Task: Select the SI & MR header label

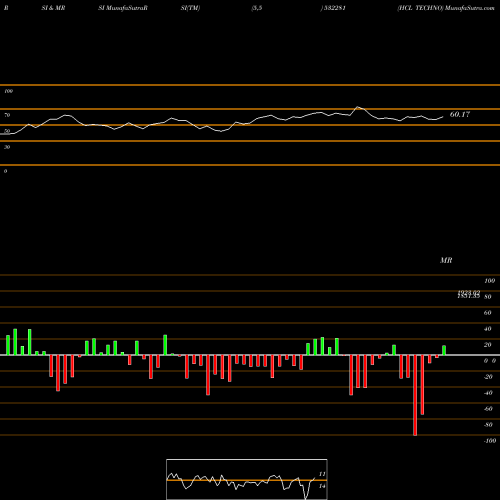Action: pyautogui.click(x=53, y=8)
